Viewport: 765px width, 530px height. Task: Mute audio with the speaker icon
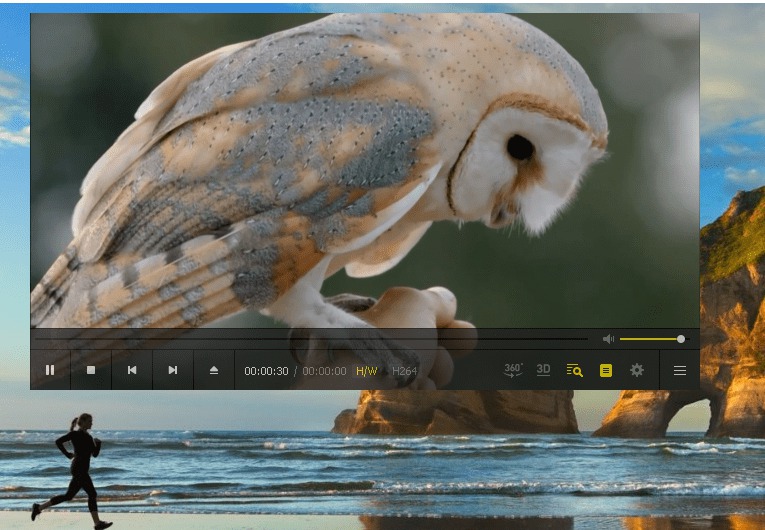(x=608, y=339)
